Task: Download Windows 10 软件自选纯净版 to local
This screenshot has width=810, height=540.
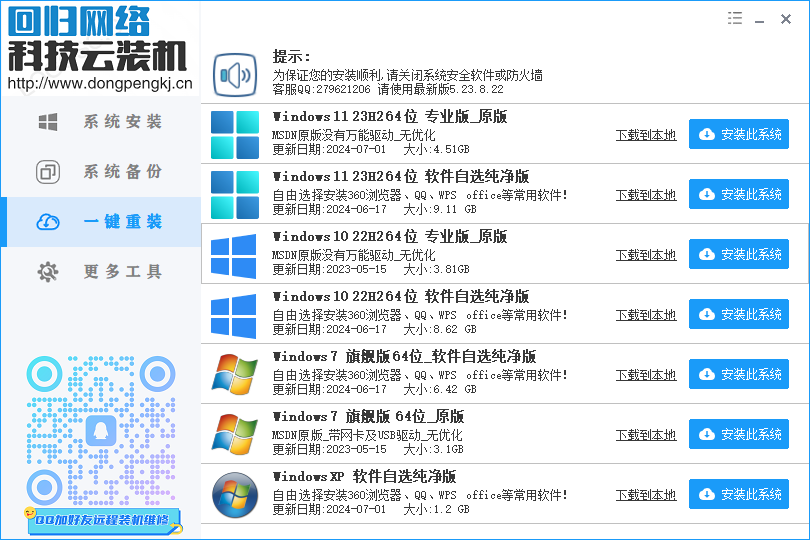Action: 646,315
